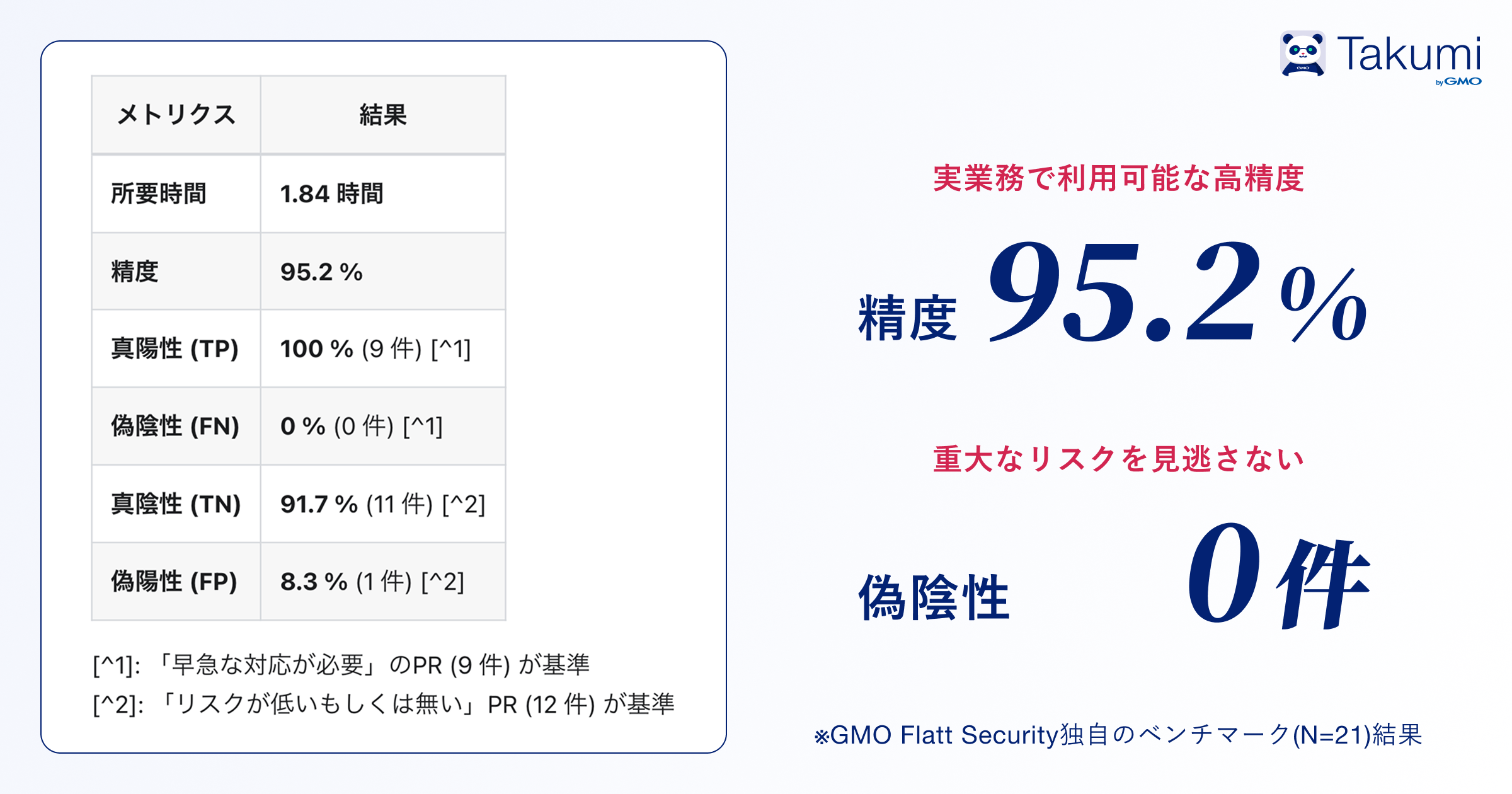Image resolution: width=1512 pixels, height=794 pixels.
Task: Click the 91.7 % (11 件) result cell
Action: pyautogui.click(x=382, y=504)
